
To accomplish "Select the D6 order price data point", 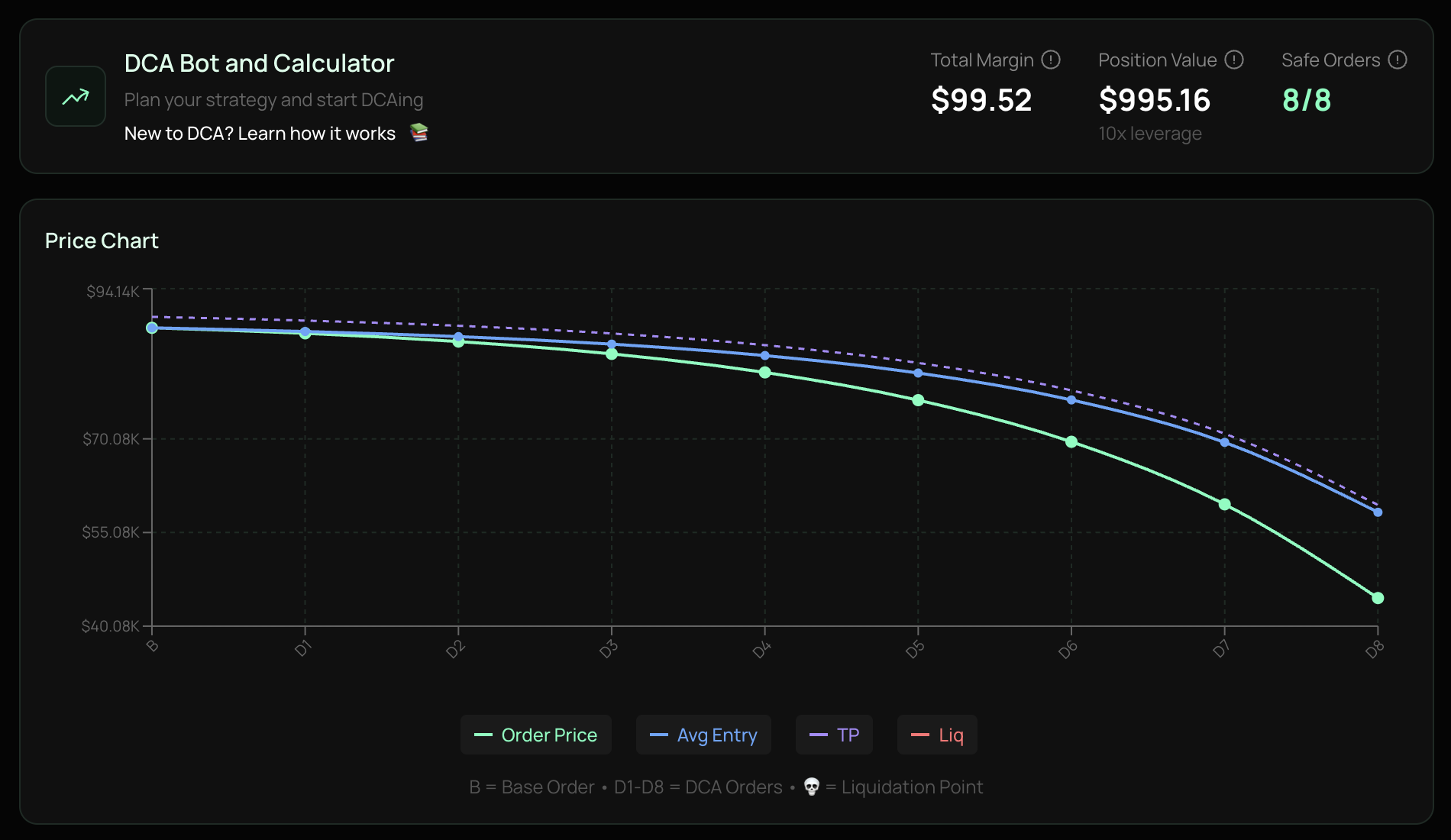I will coord(1071,442).
